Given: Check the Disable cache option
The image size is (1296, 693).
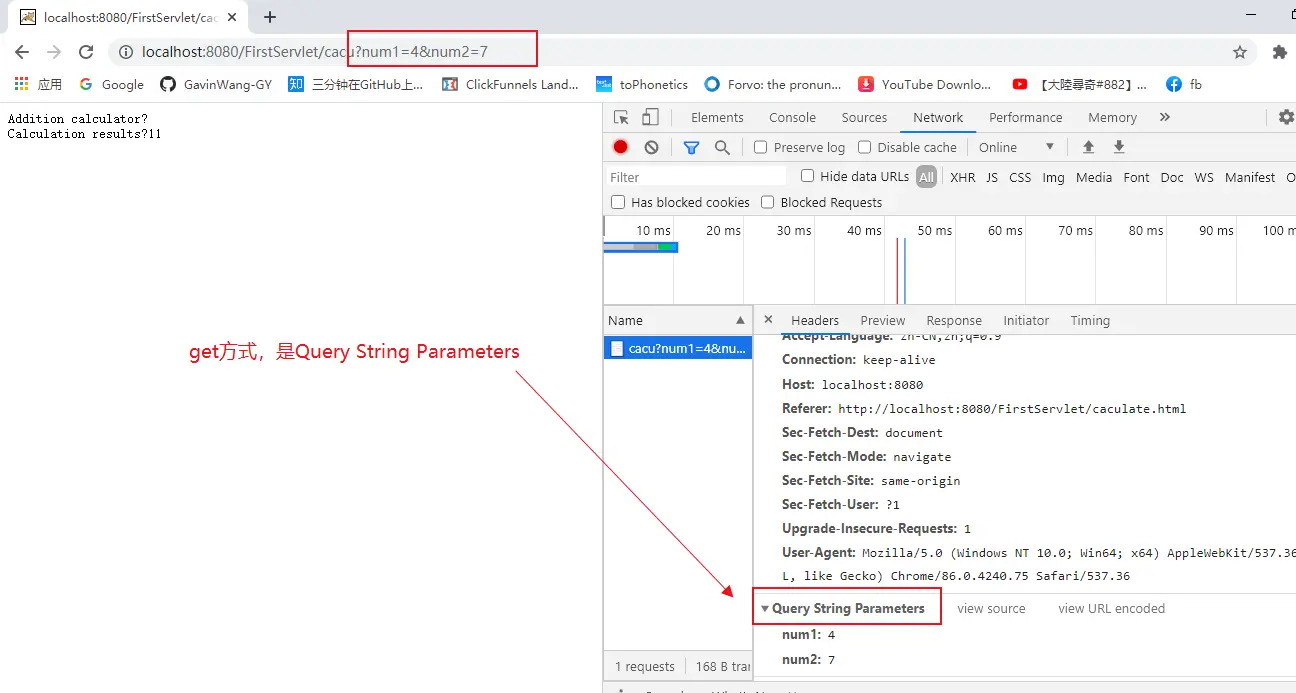Looking at the screenshot, I should pyautogui.click(x=865, y=147).
